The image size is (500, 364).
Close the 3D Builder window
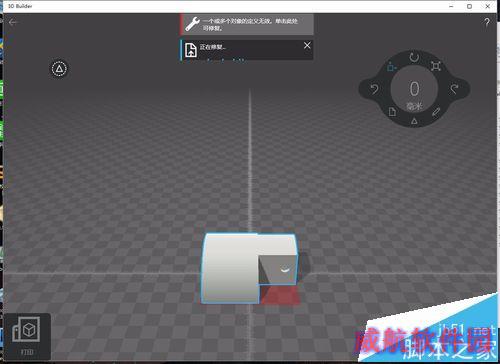click(487, 6)
